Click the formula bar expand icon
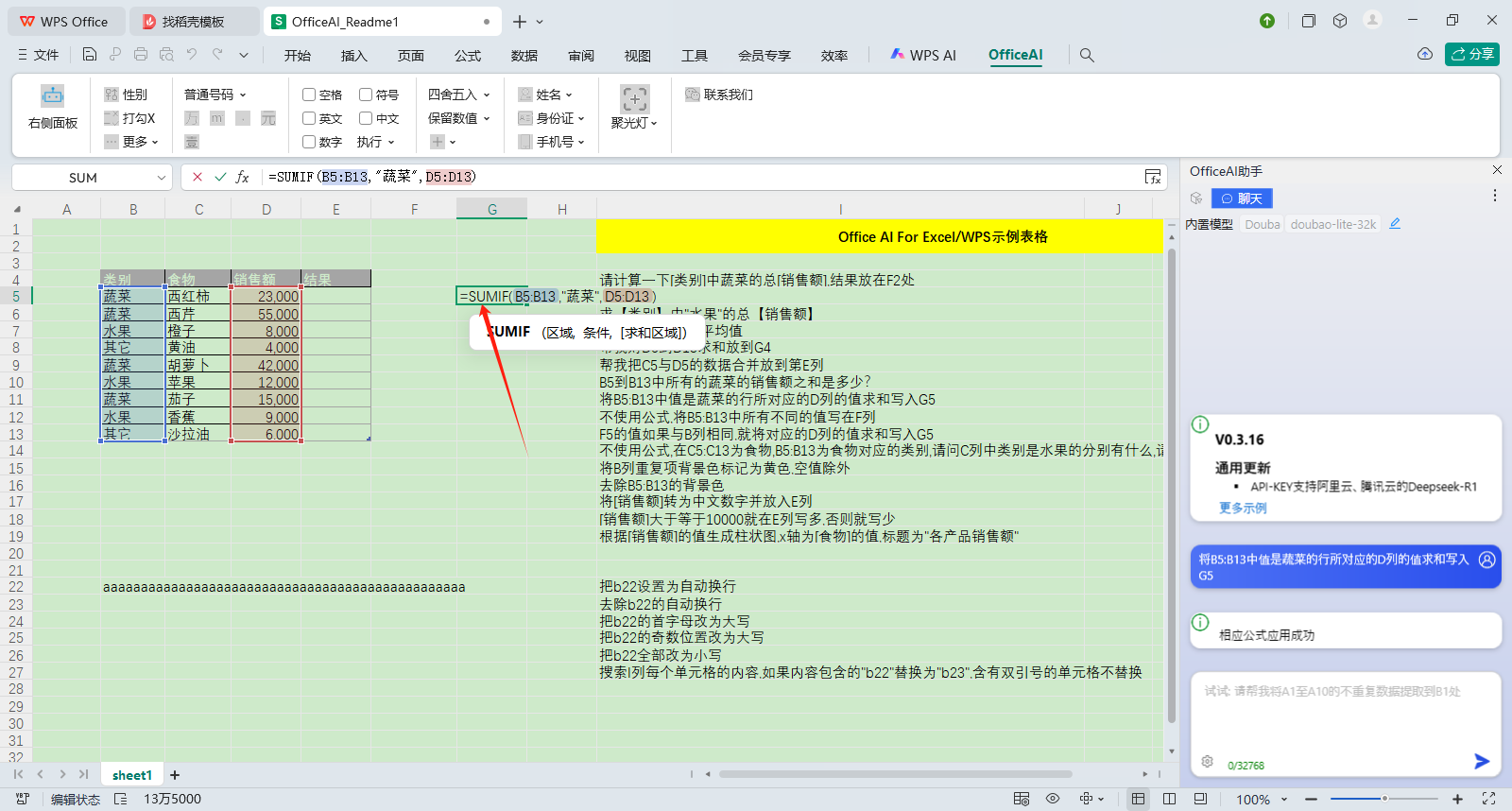Viewport: 1512px width, 811px height. click(1153, 177)
